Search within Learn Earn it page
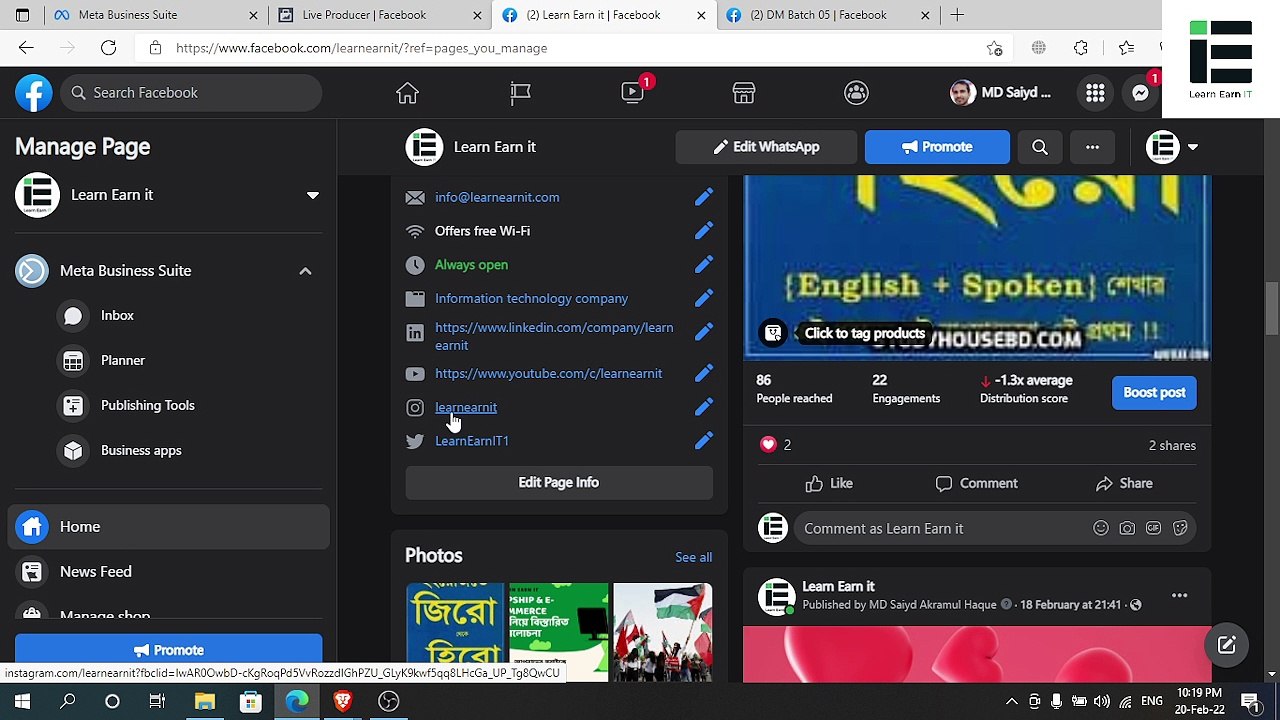1280x720 pixels. tap(1040, 147)
